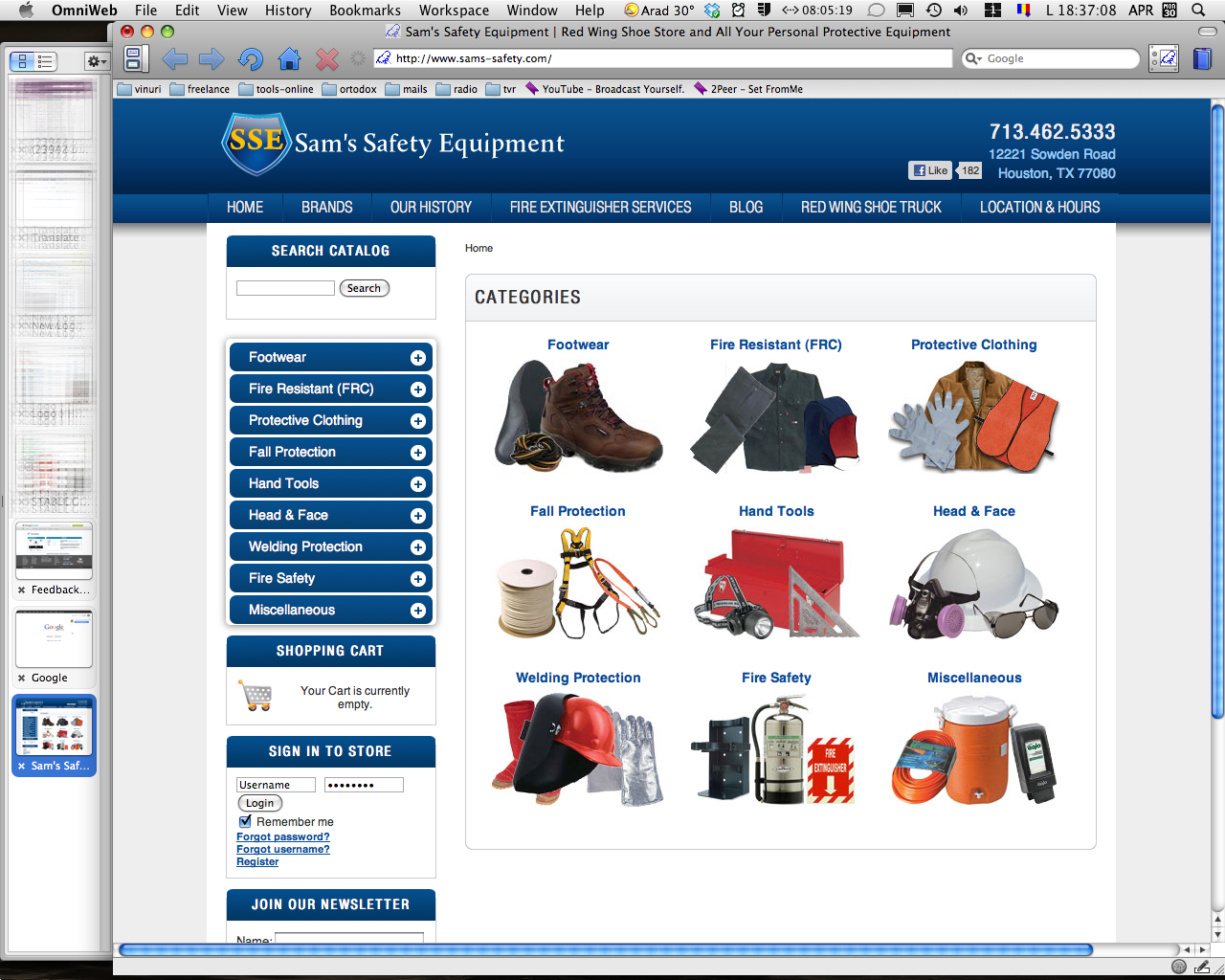Open LOCATION & HOURS nav item
Screen dimensions: 1225x980
click(1039, 207)
